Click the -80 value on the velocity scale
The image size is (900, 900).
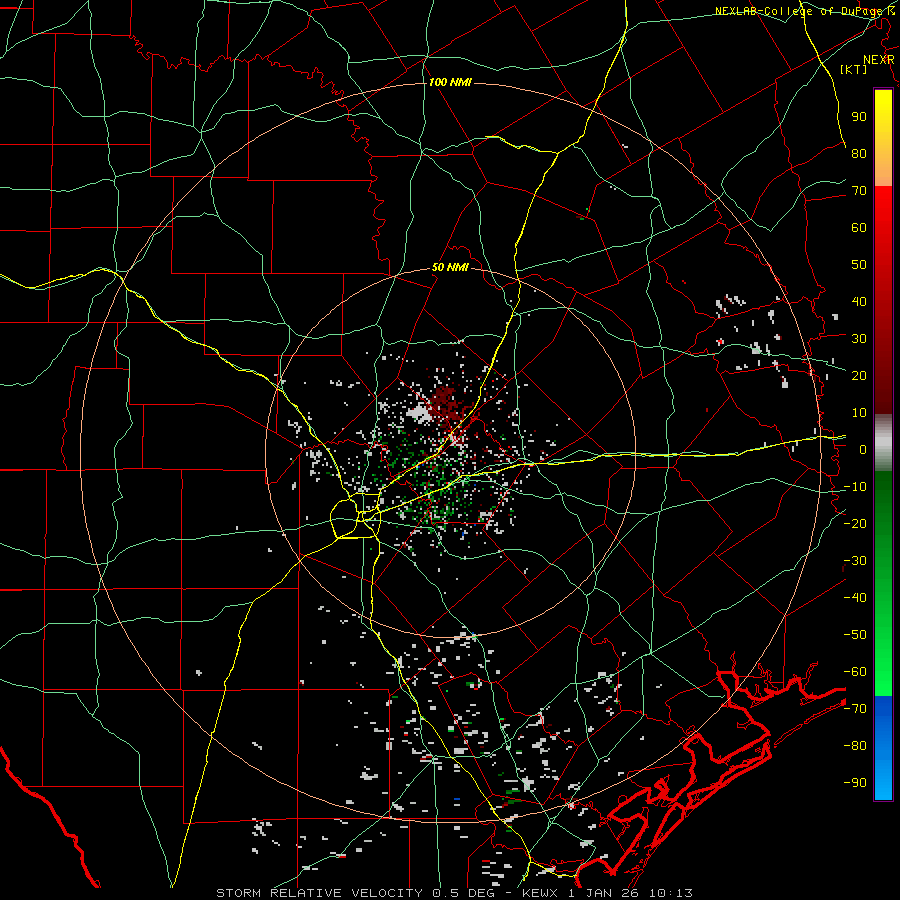pyautogui.click(x=855, y=746)
